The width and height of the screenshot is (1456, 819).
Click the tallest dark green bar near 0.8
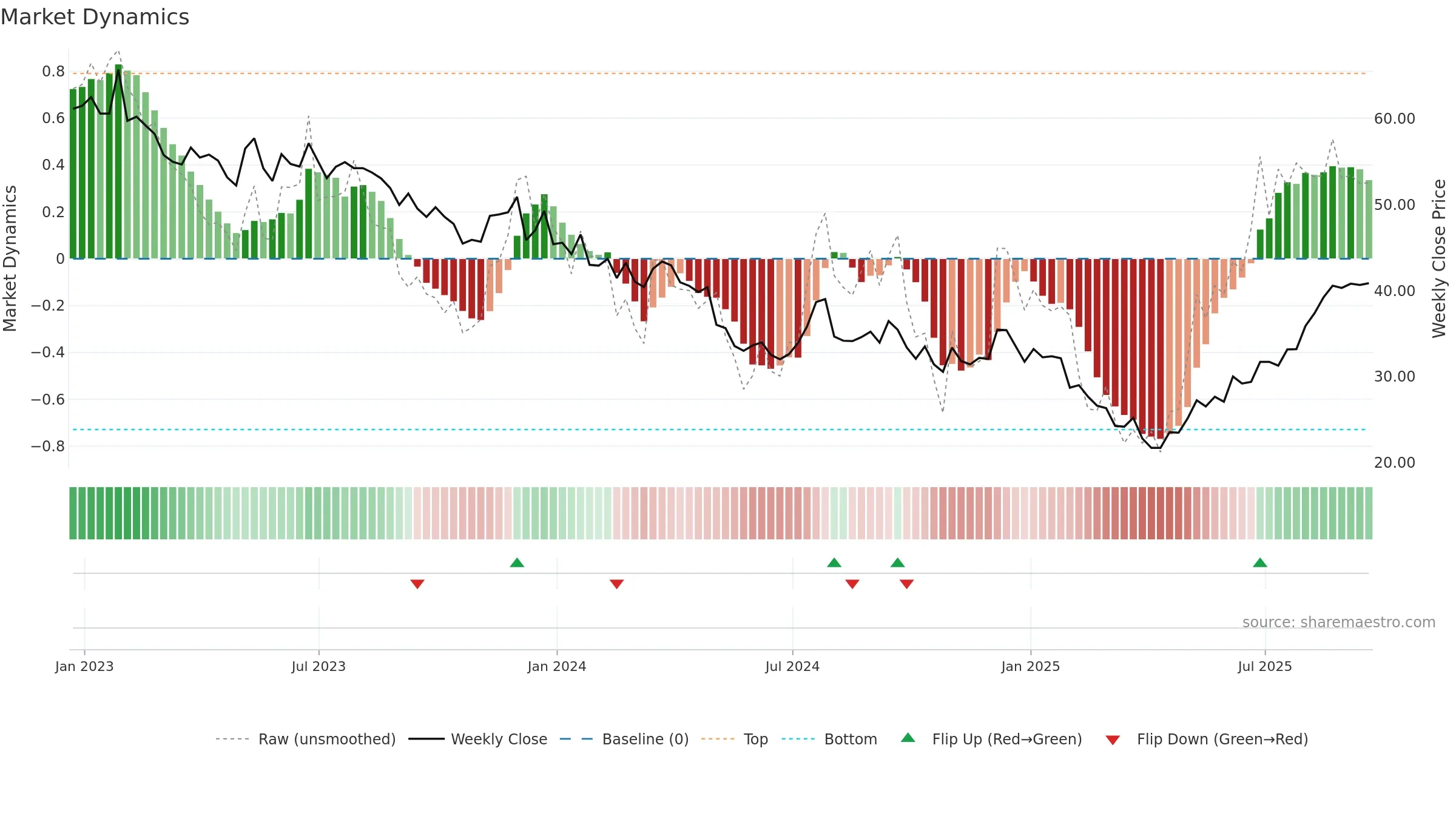119,161
